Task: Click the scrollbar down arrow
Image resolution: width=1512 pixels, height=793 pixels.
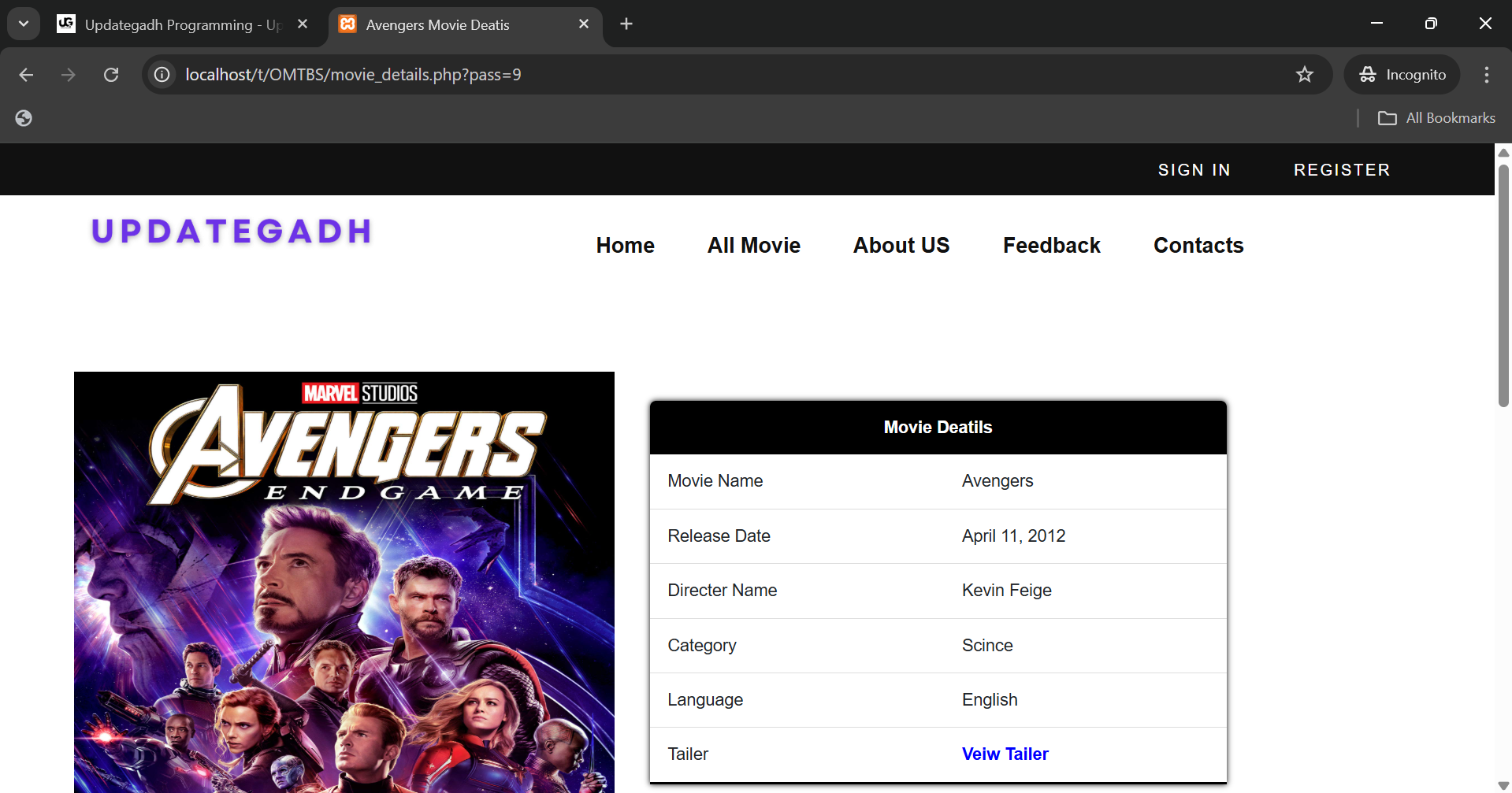Action: tap(1503, 786)
